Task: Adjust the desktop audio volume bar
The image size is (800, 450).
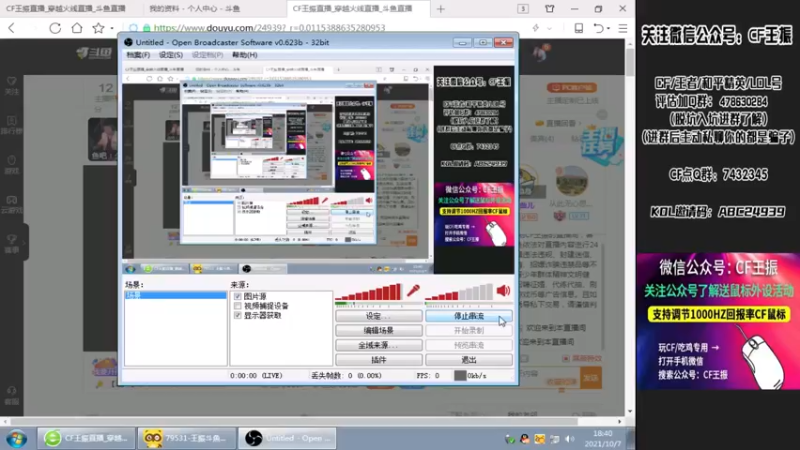Action: click(x=459, y=292)
